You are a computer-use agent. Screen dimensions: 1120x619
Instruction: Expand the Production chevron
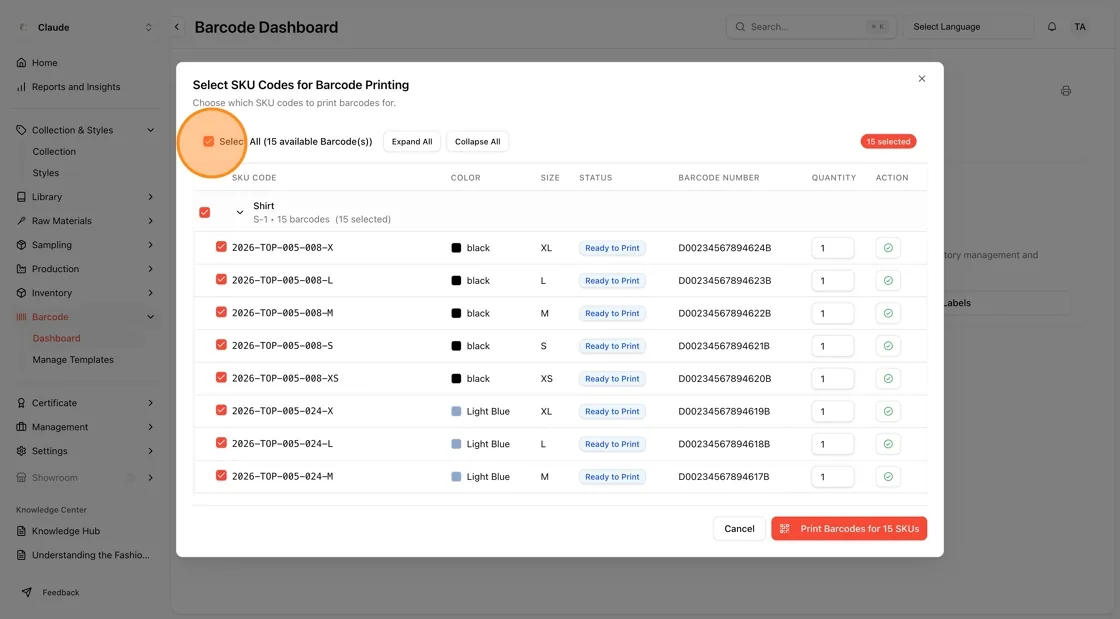point(151,269)
